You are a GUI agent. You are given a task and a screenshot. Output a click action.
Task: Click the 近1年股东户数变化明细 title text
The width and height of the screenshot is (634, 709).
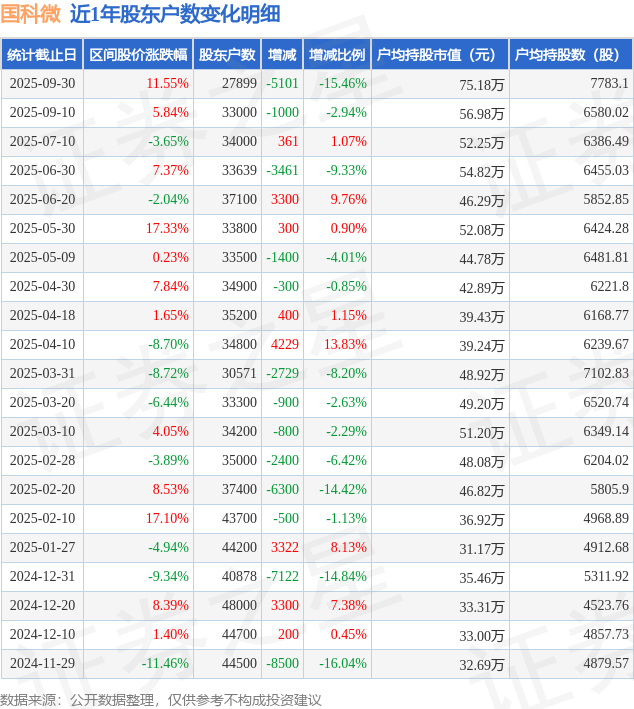[175, 14]
